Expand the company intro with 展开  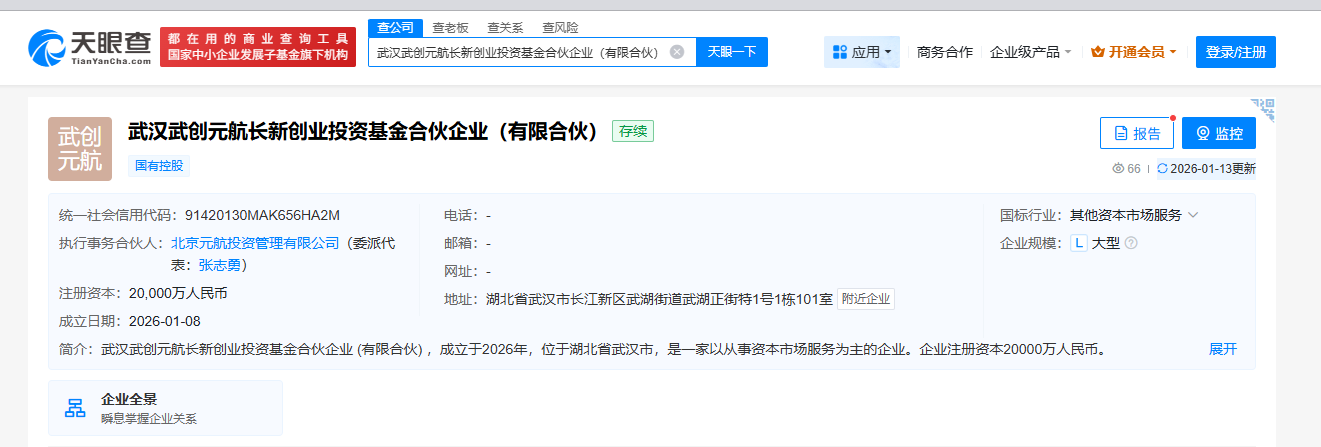1222,349
